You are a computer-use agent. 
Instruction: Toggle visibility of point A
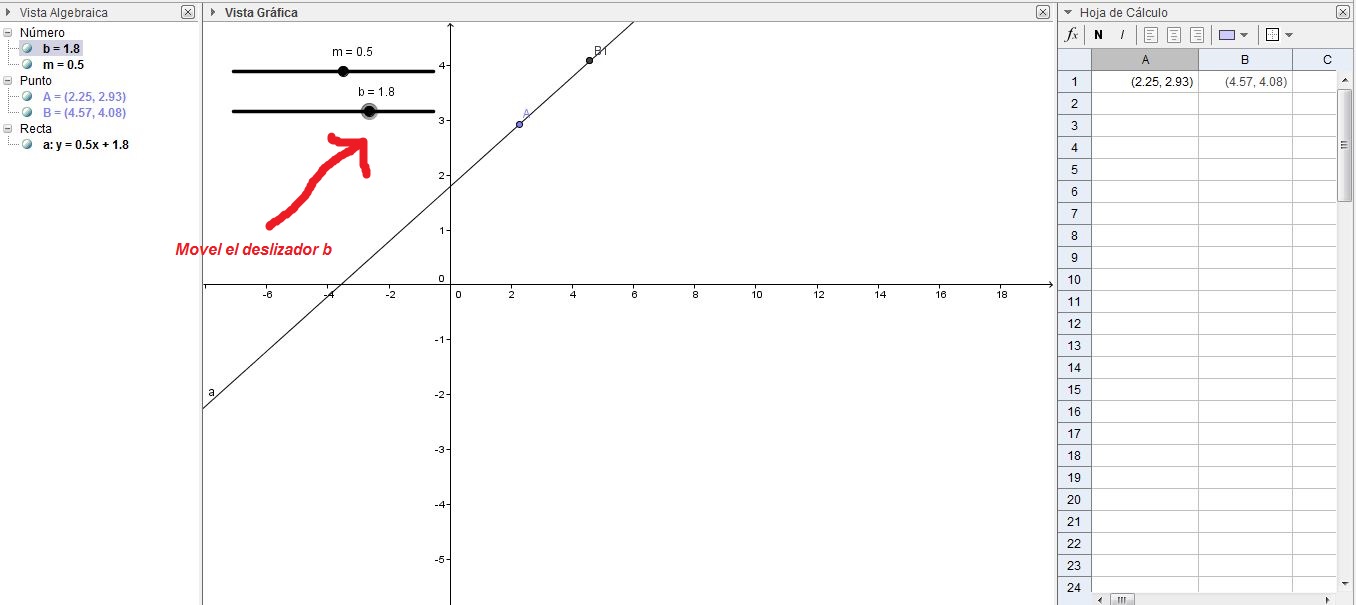[x=28, y=96]
